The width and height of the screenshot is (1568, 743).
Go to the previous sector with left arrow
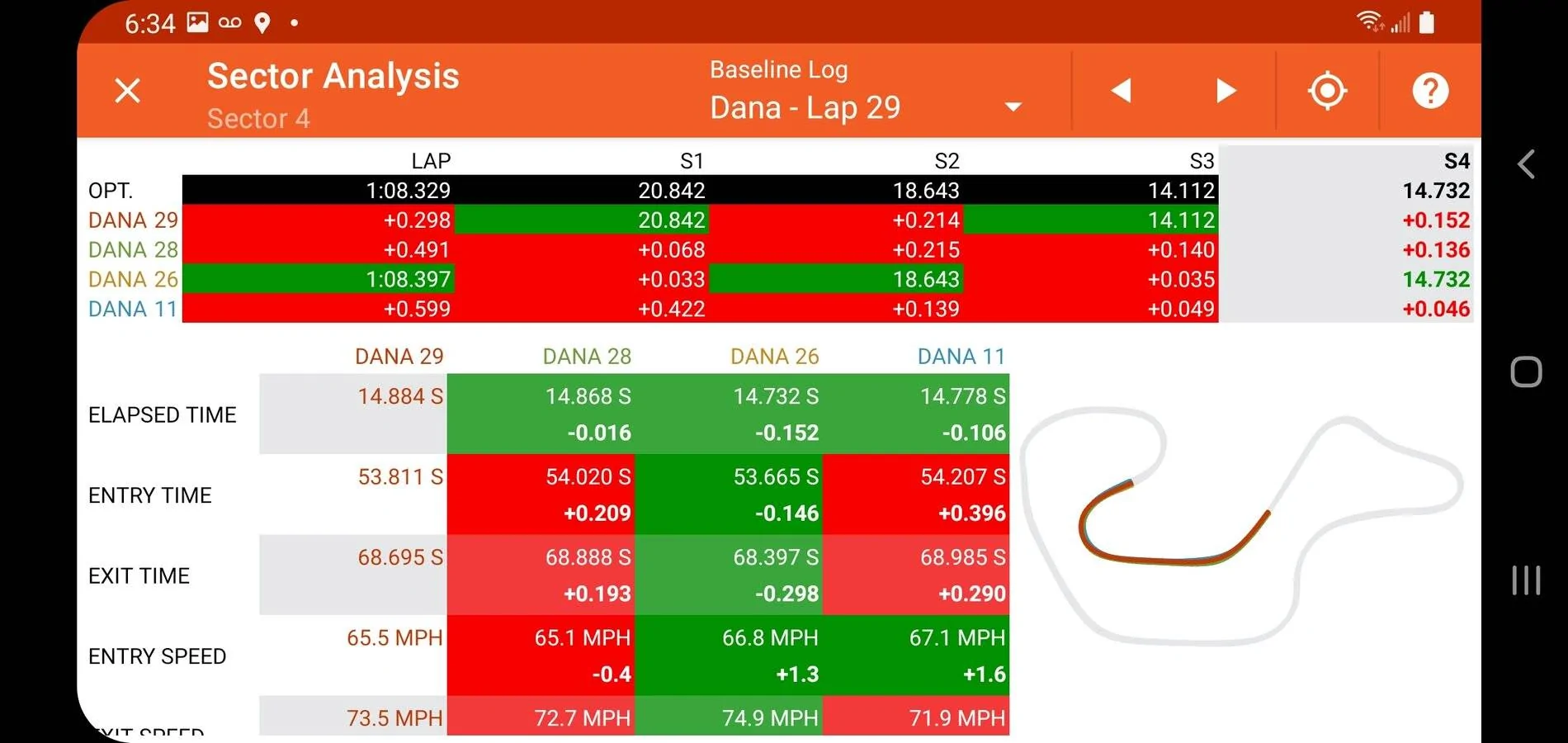(1121, 90)
